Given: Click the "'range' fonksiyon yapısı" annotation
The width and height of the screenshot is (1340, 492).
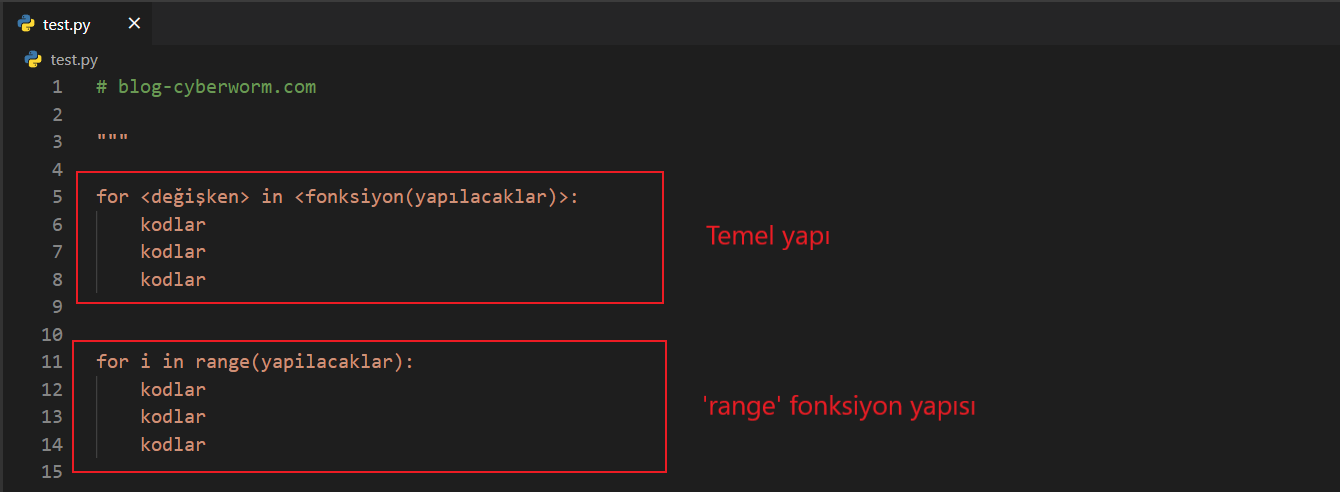Looking at the screenshot, I should [840, 407].
